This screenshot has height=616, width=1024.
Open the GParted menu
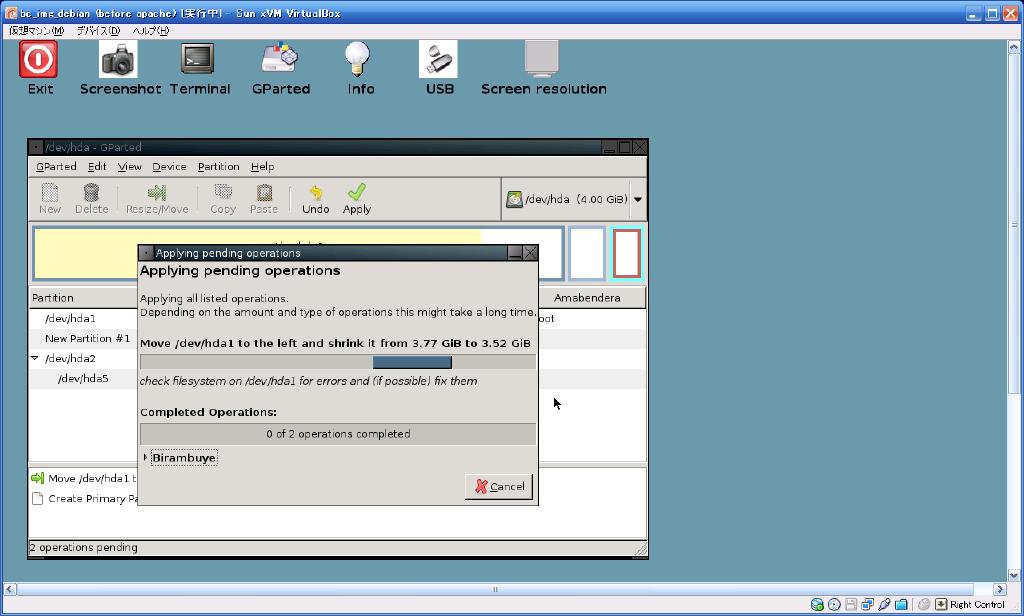click(56, 167)
